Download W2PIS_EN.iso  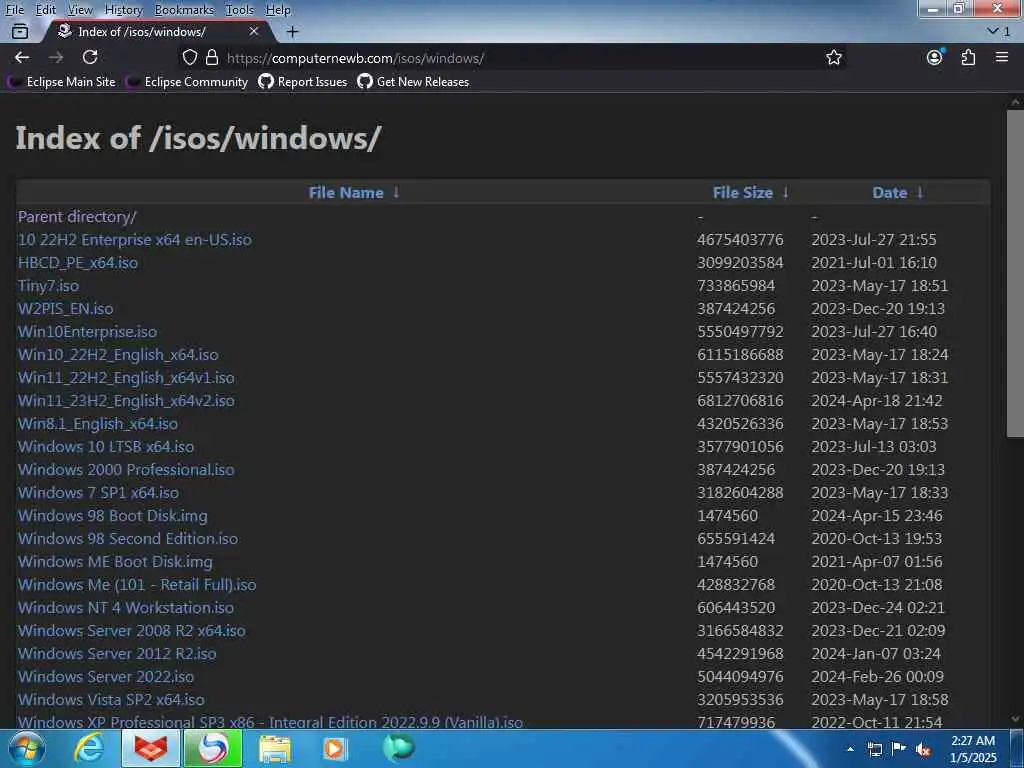(65, 308)
